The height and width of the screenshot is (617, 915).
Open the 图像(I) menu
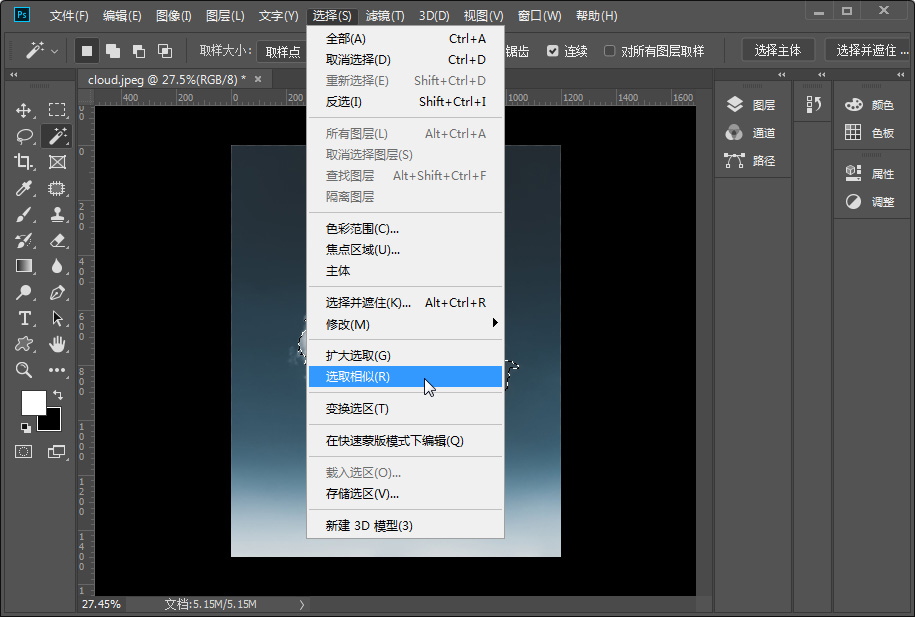[x=173, y=16]
